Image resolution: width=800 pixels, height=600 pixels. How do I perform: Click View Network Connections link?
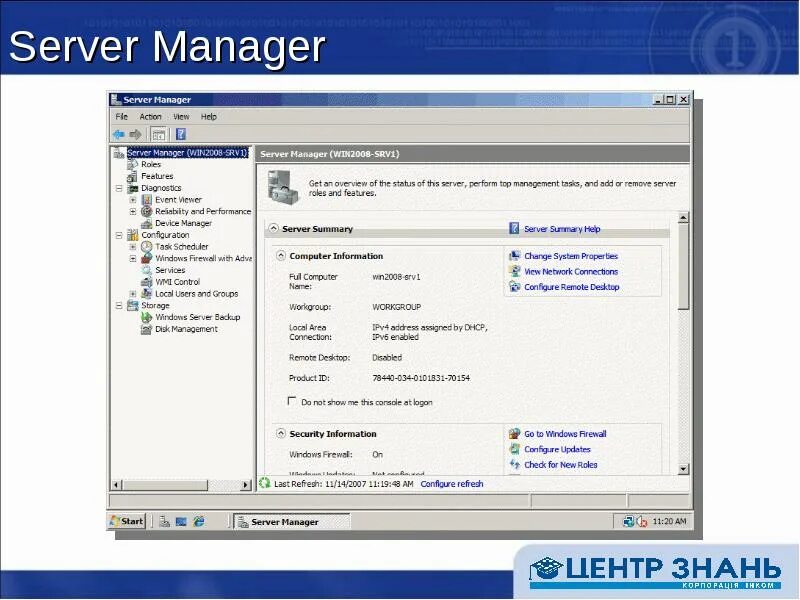(x=571, y=271)
